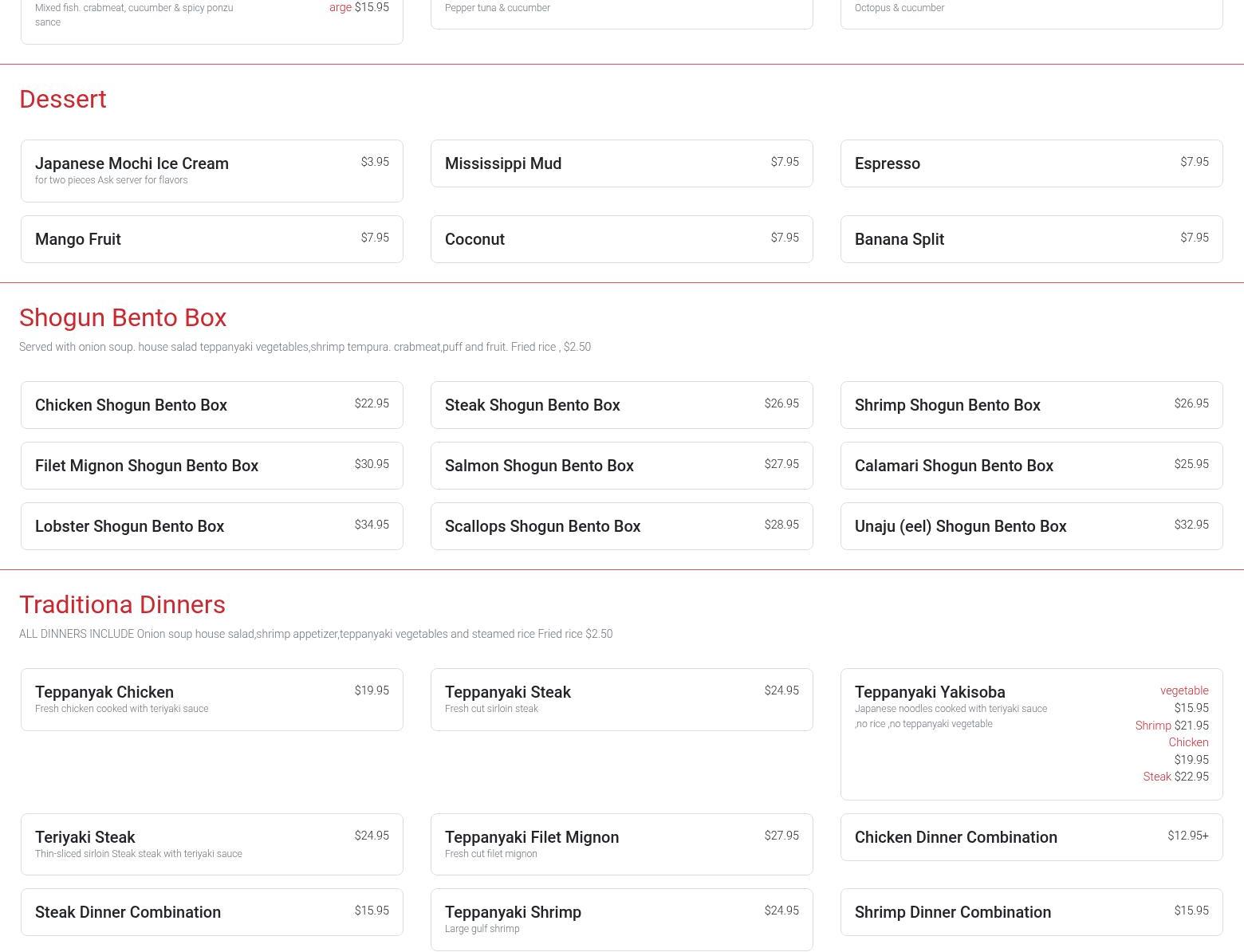The height and width of the screenshot is (952, 1244).
Task: Select the Japanese Mochi Ice Cream item
Action: 211,171
